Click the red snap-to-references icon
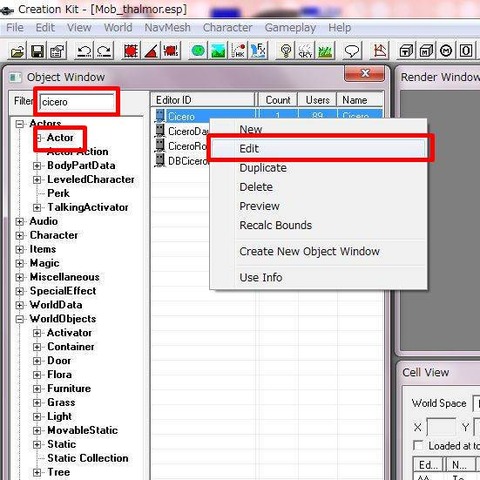480x480 pixels. (171, 51)
